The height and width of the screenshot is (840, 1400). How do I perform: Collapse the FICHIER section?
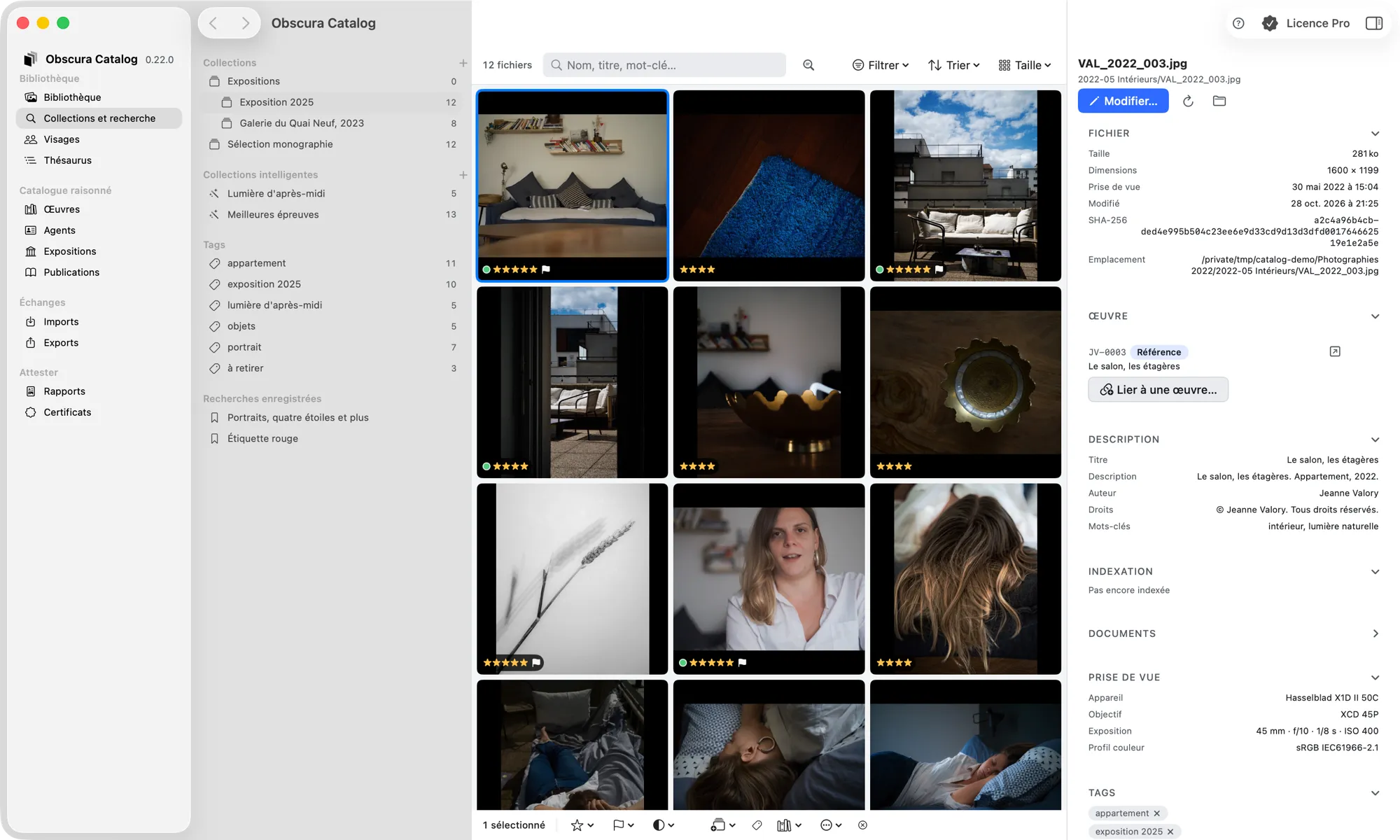tap(1375, 134)
